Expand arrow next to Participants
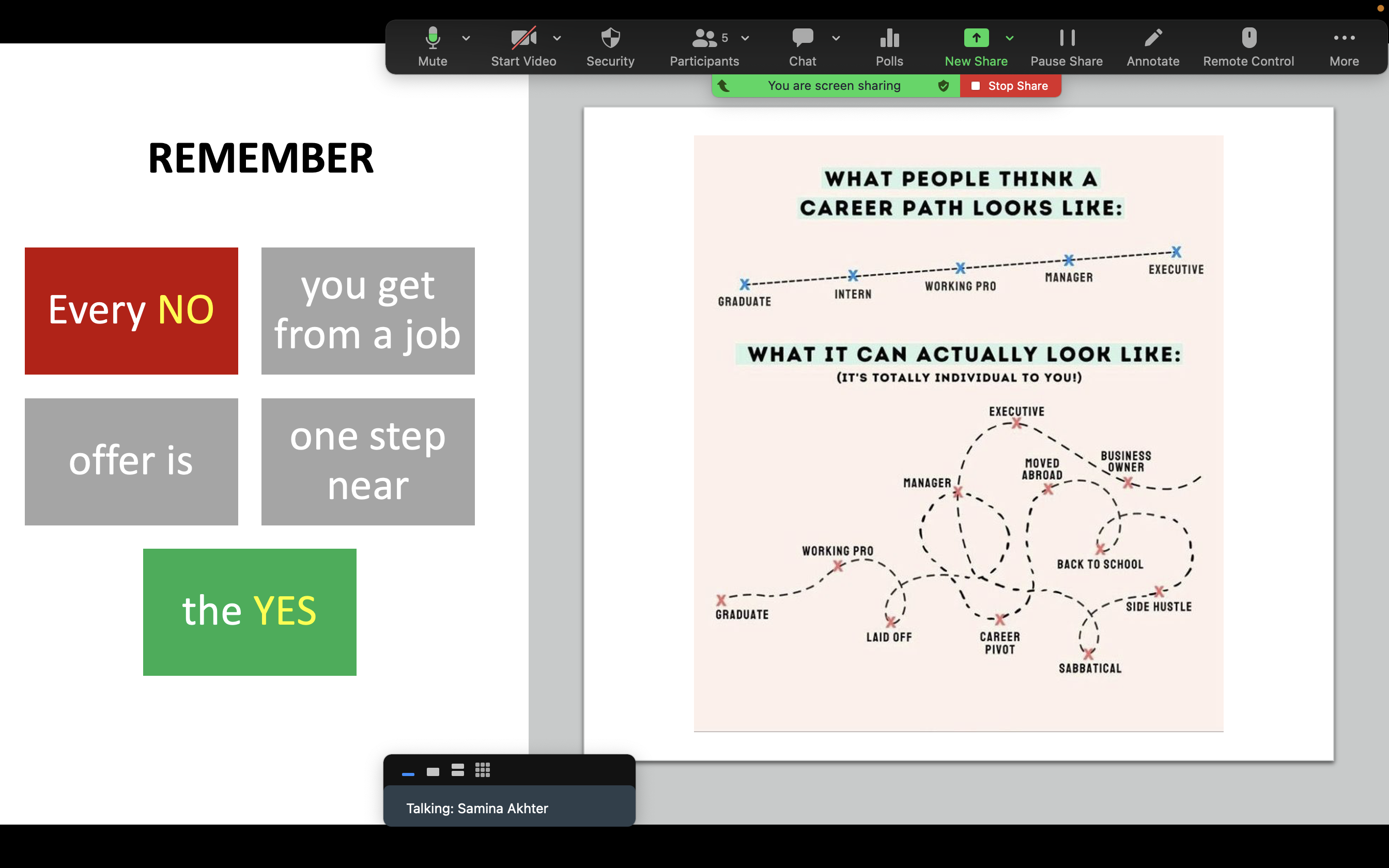This screenshot has height=868, width=1389. coord(745,38)
